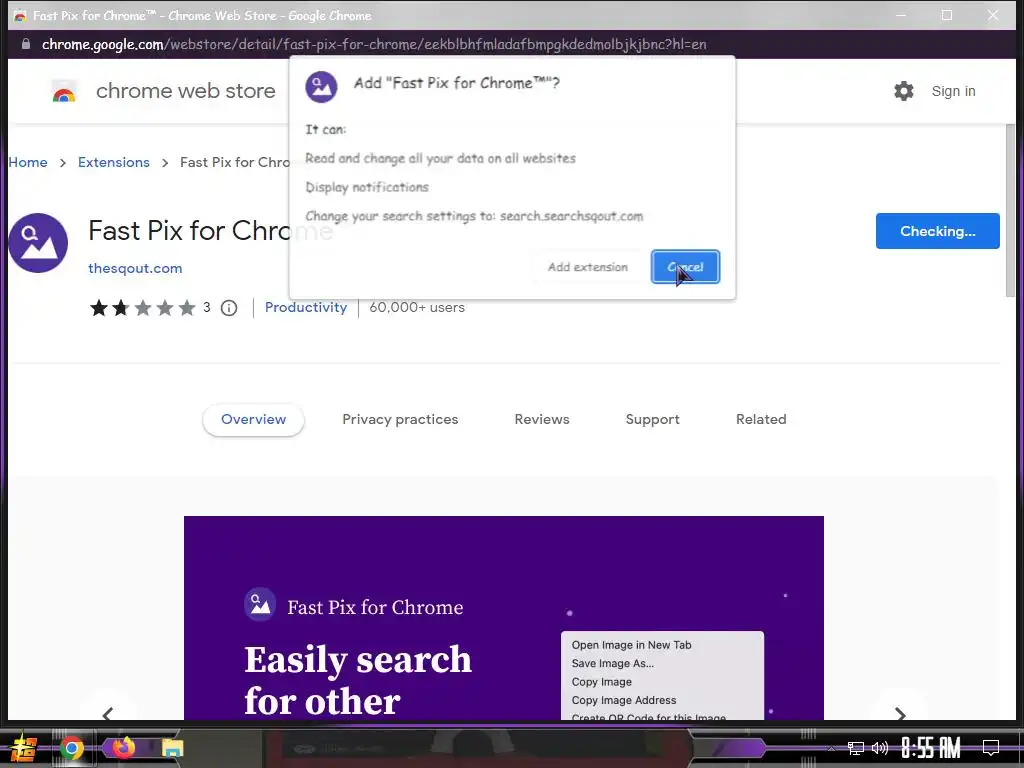Image resolution: width=1024 pixels, height=768 pixels.
Task: Click the fifth rating star
Action: click(187, 308)
